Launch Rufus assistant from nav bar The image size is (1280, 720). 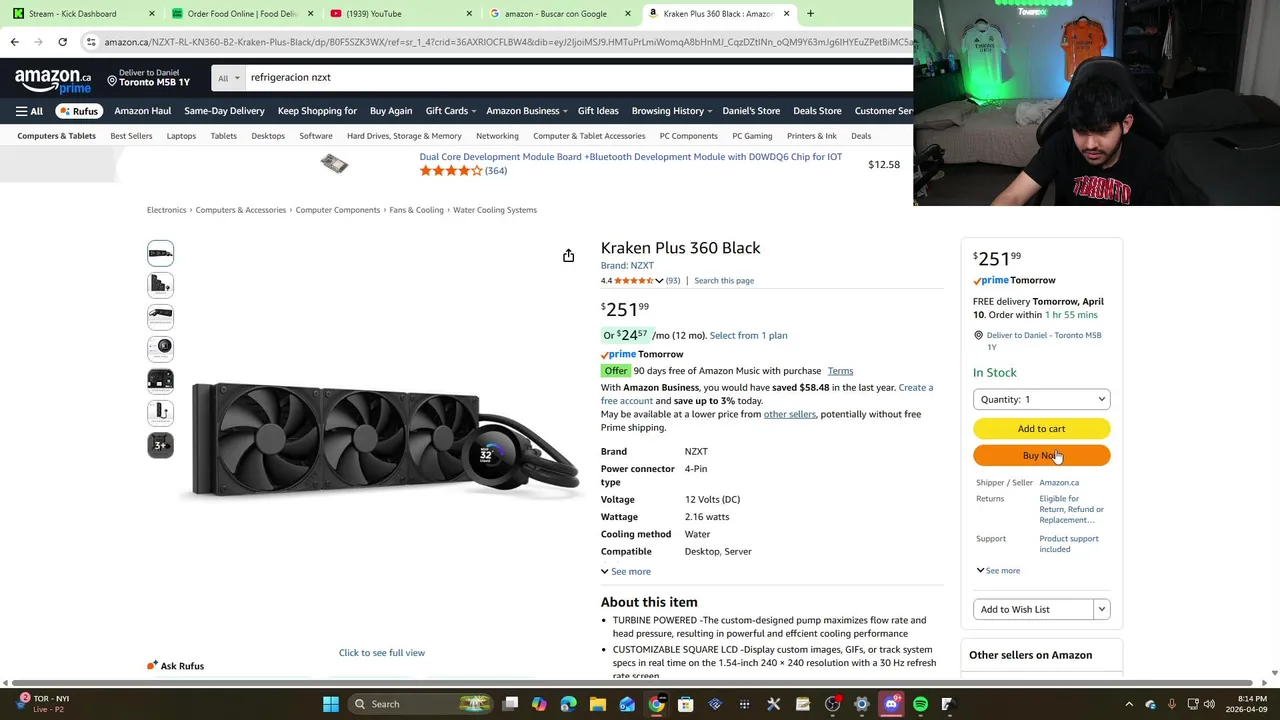[x=79, y=111]
